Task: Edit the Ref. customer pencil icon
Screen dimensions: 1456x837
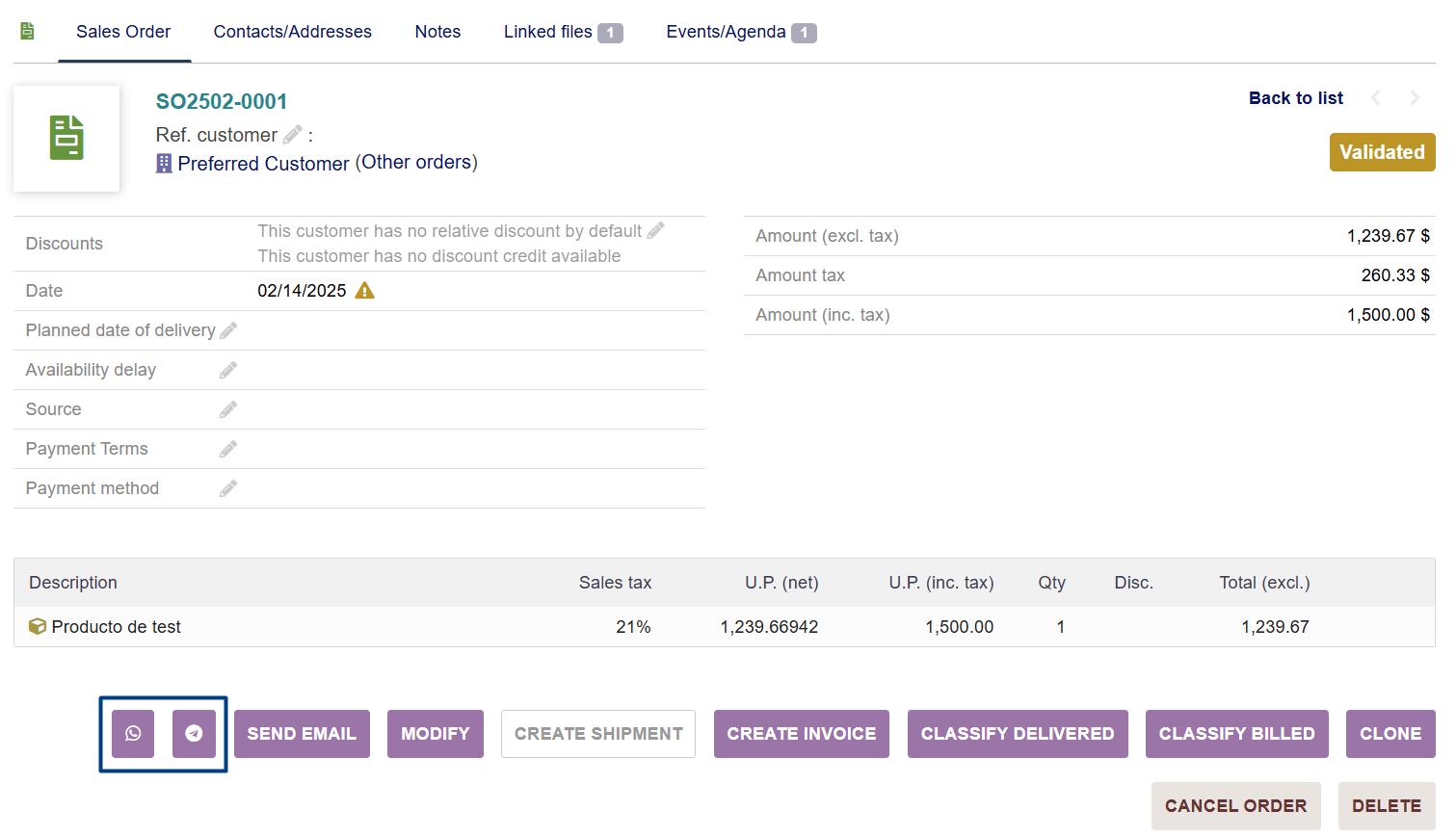Action: click(x=293, y=135)
